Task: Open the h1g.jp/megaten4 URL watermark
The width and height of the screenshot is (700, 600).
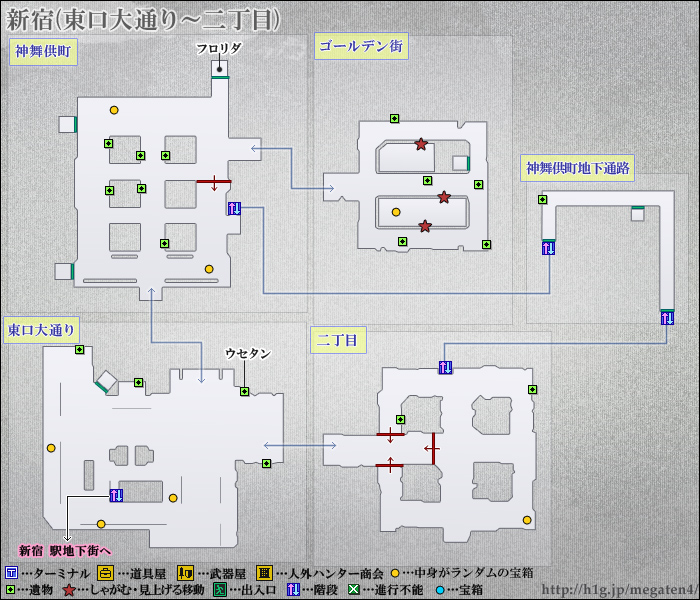Action: point(618,589)
